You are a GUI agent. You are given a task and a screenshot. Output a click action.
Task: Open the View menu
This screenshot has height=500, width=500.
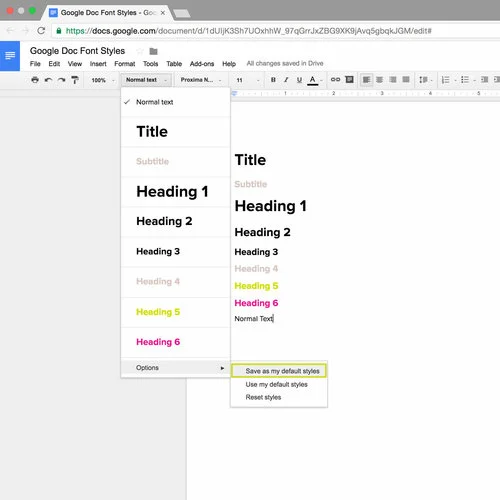point(75,64)
